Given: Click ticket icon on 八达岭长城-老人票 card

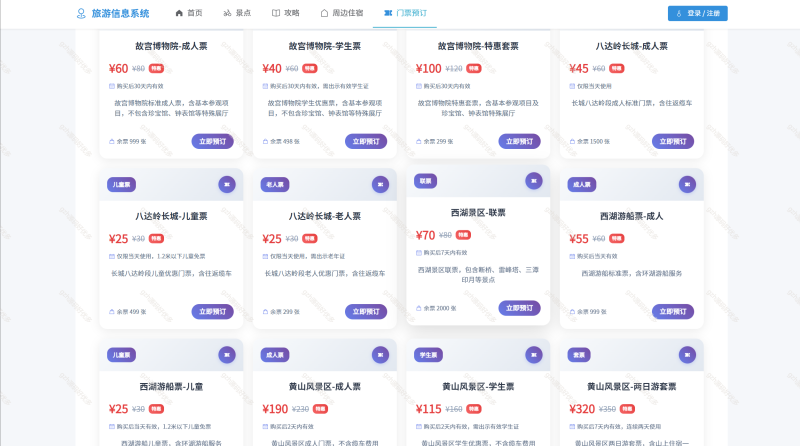Looking at the screenshot, I should coord(380,185).
